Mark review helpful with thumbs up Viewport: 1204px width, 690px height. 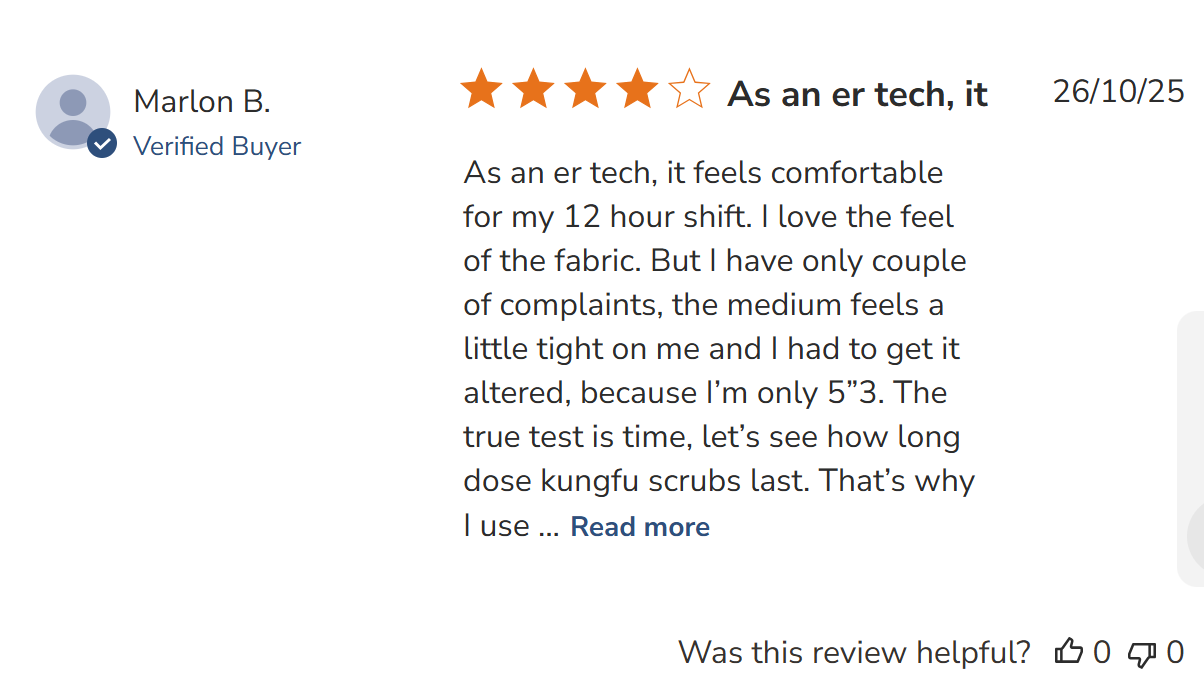point(1069,653)
